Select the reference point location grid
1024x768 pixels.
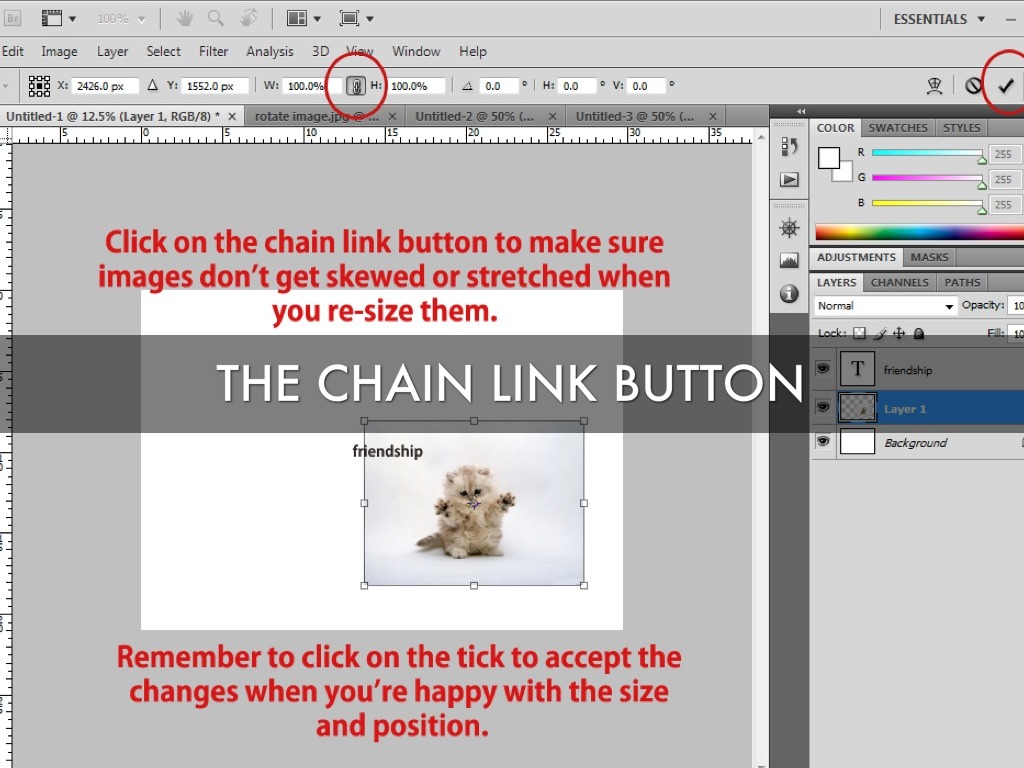point(39,86)
